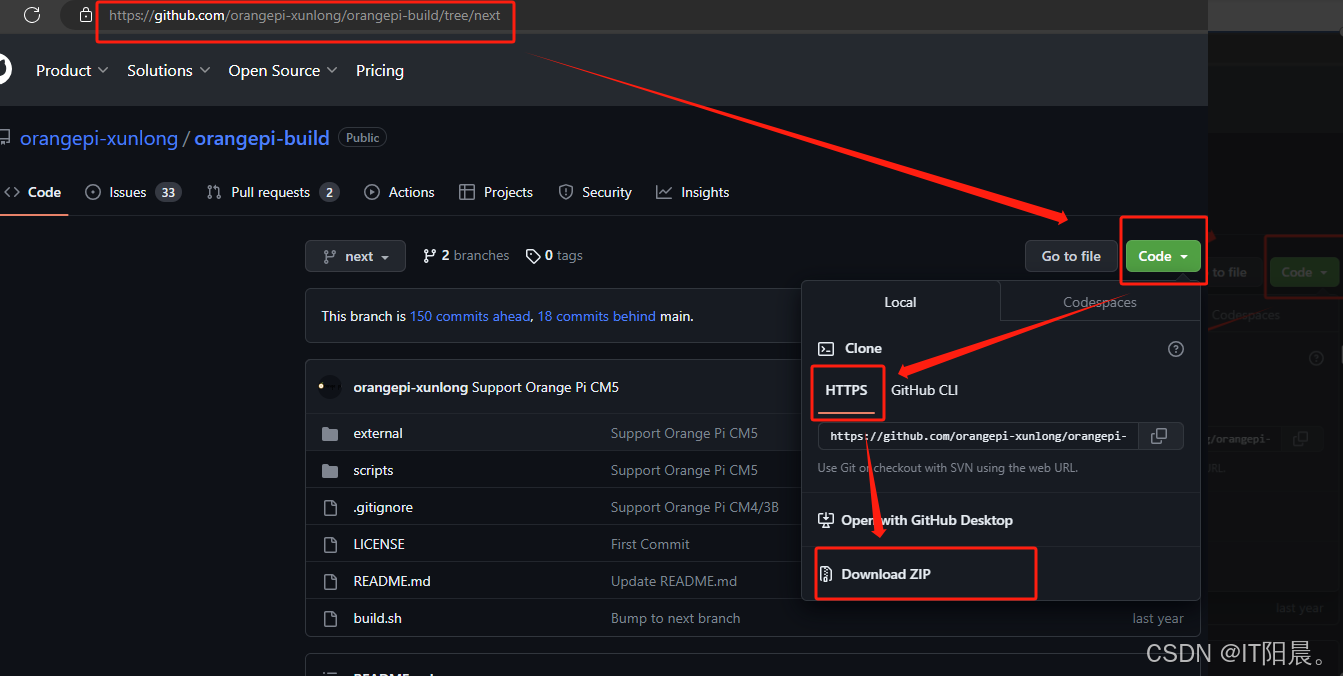Image resolution: width=1343 pixels, height=676 pixels.
Task: Switch to the Code tab
Action: click(x=33, y=192)
